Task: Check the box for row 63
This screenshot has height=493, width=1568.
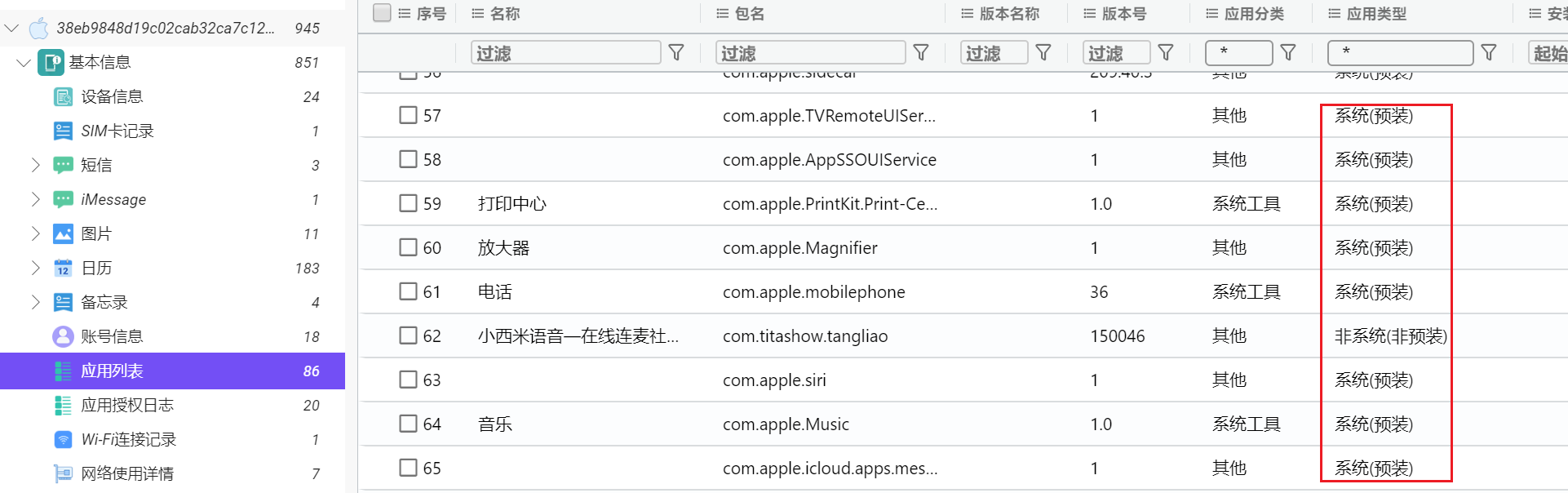Action: 408,380
